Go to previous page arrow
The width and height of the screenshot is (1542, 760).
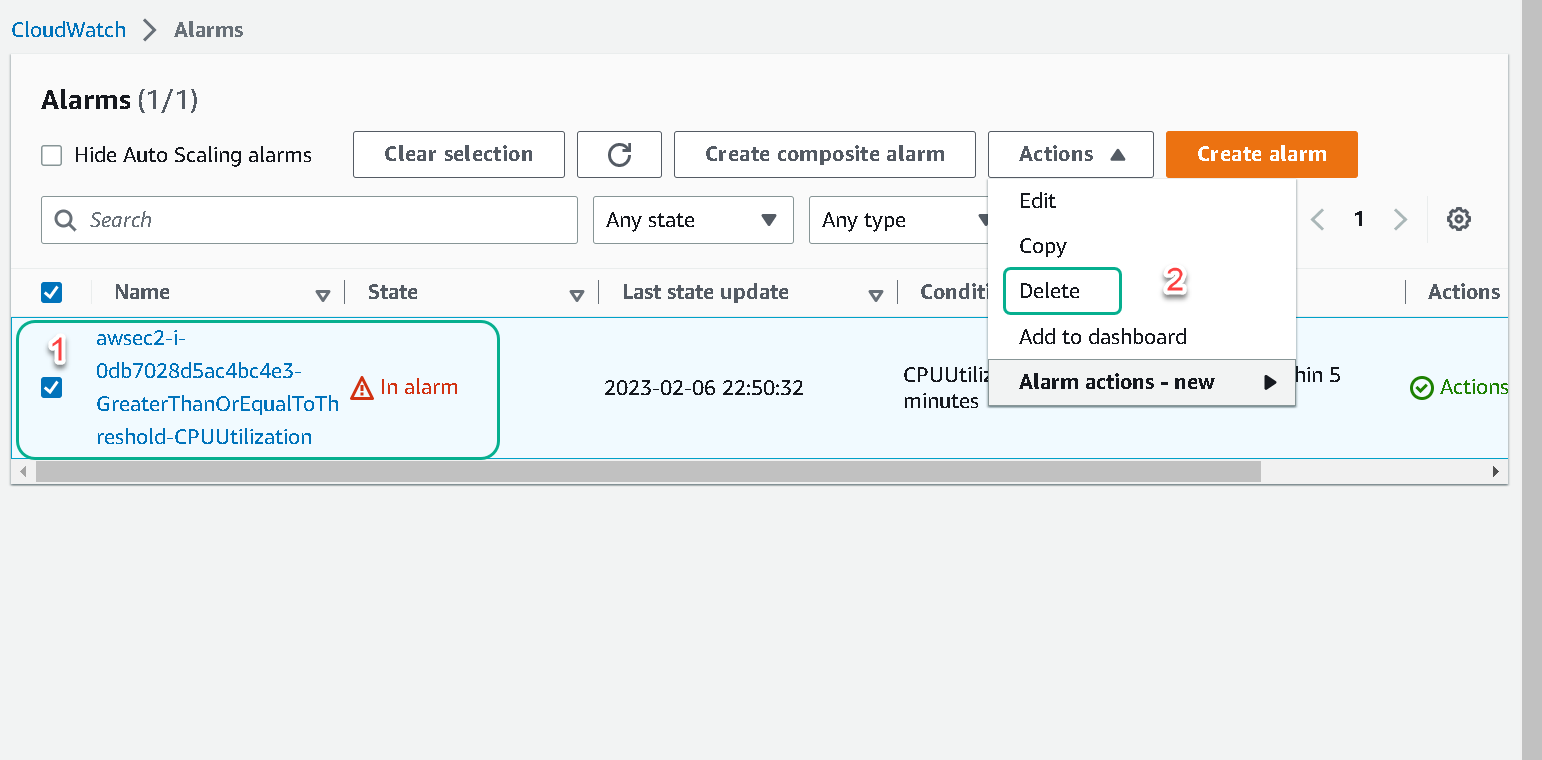pyautogui.click(x=1318, y=220)
